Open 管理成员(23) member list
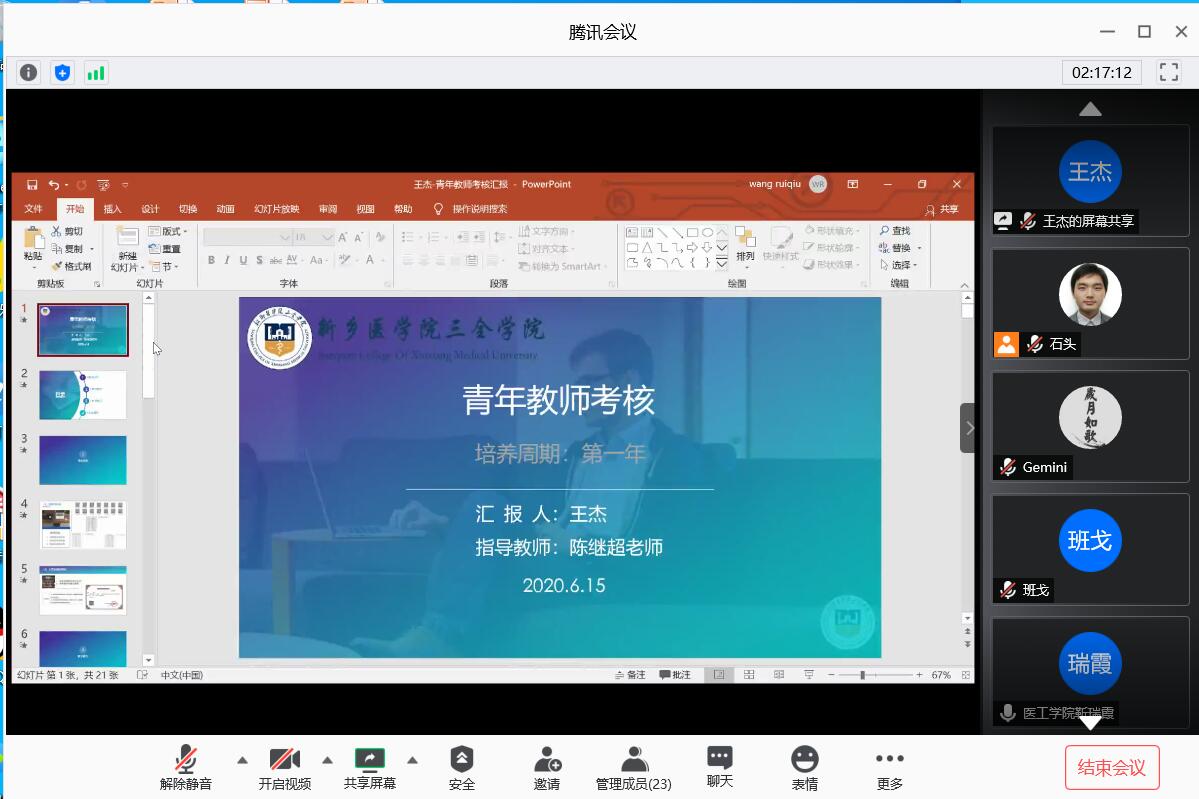 pyautogui.click(x=633, y=767)
